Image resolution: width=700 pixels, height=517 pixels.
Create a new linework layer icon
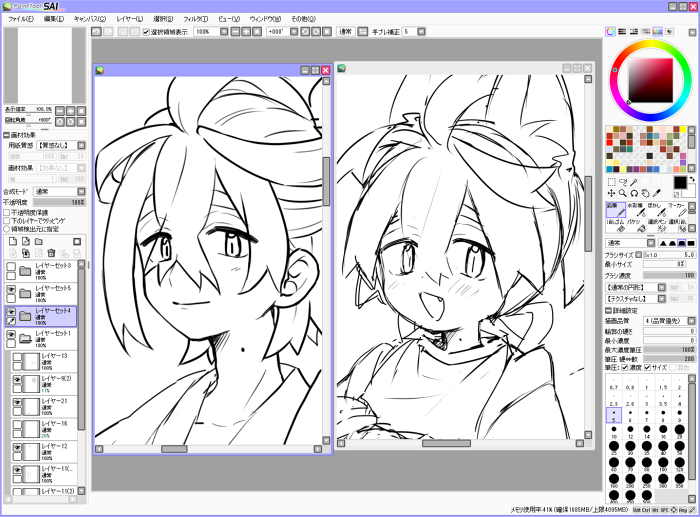coord(26,242)
